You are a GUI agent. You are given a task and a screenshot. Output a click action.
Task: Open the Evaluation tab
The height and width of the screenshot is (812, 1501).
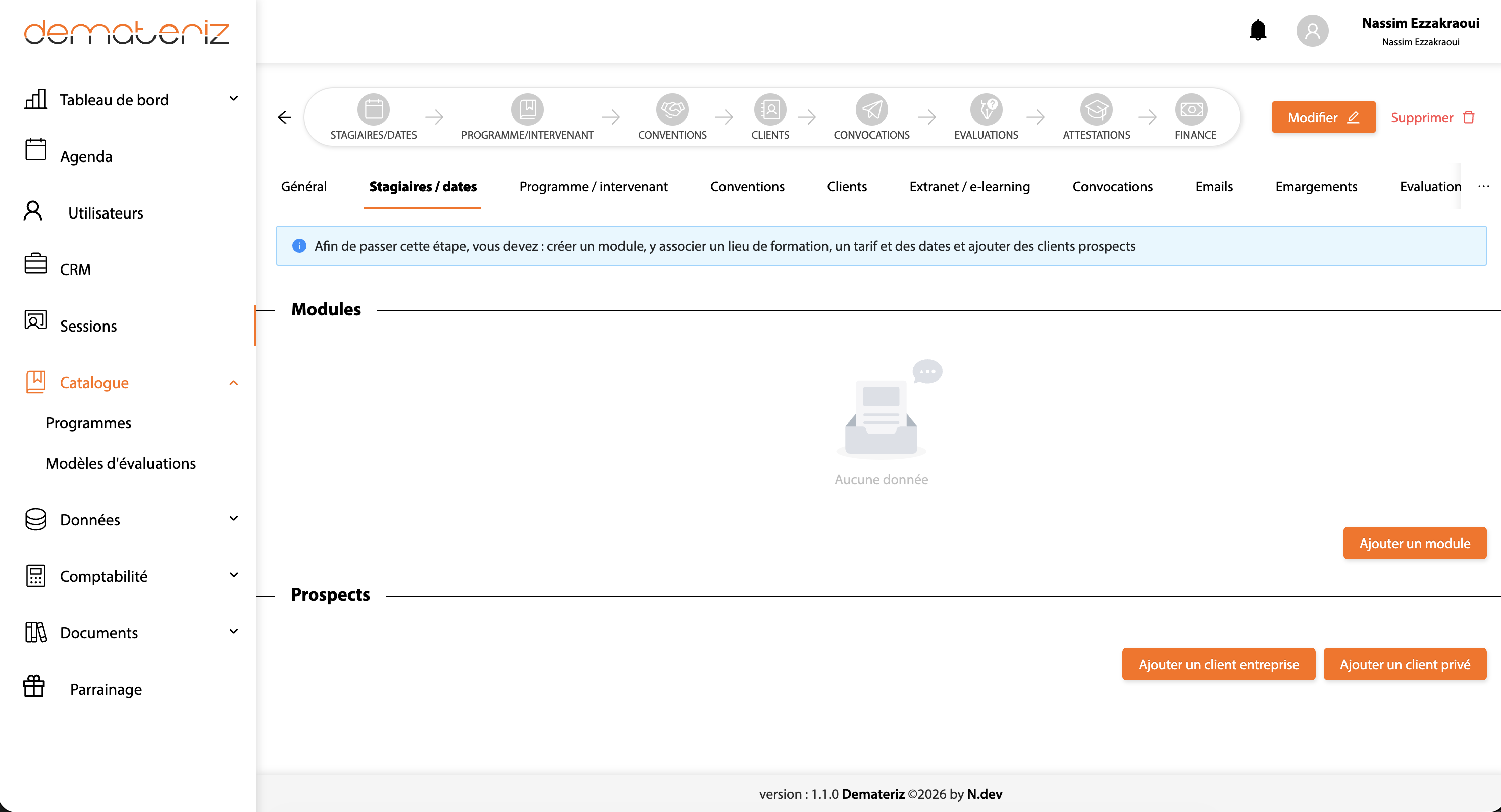click(x=1430, y=186)
